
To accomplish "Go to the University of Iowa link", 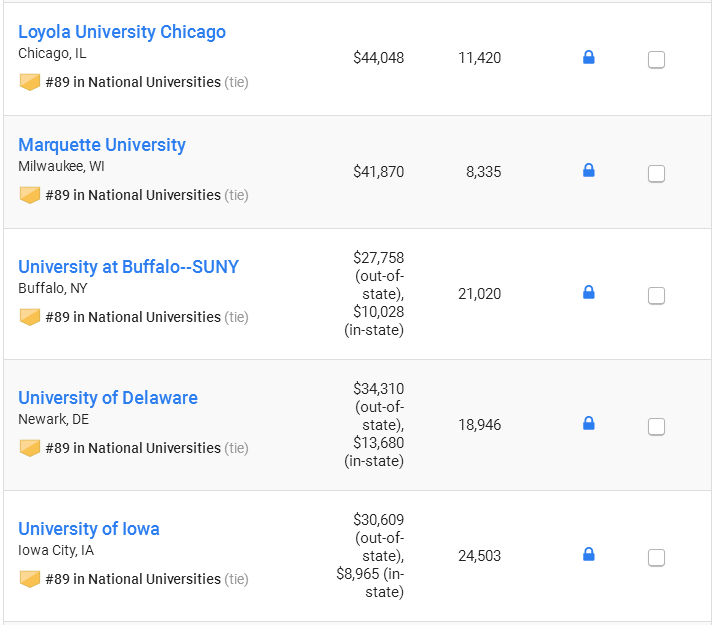I will [88, 529].
